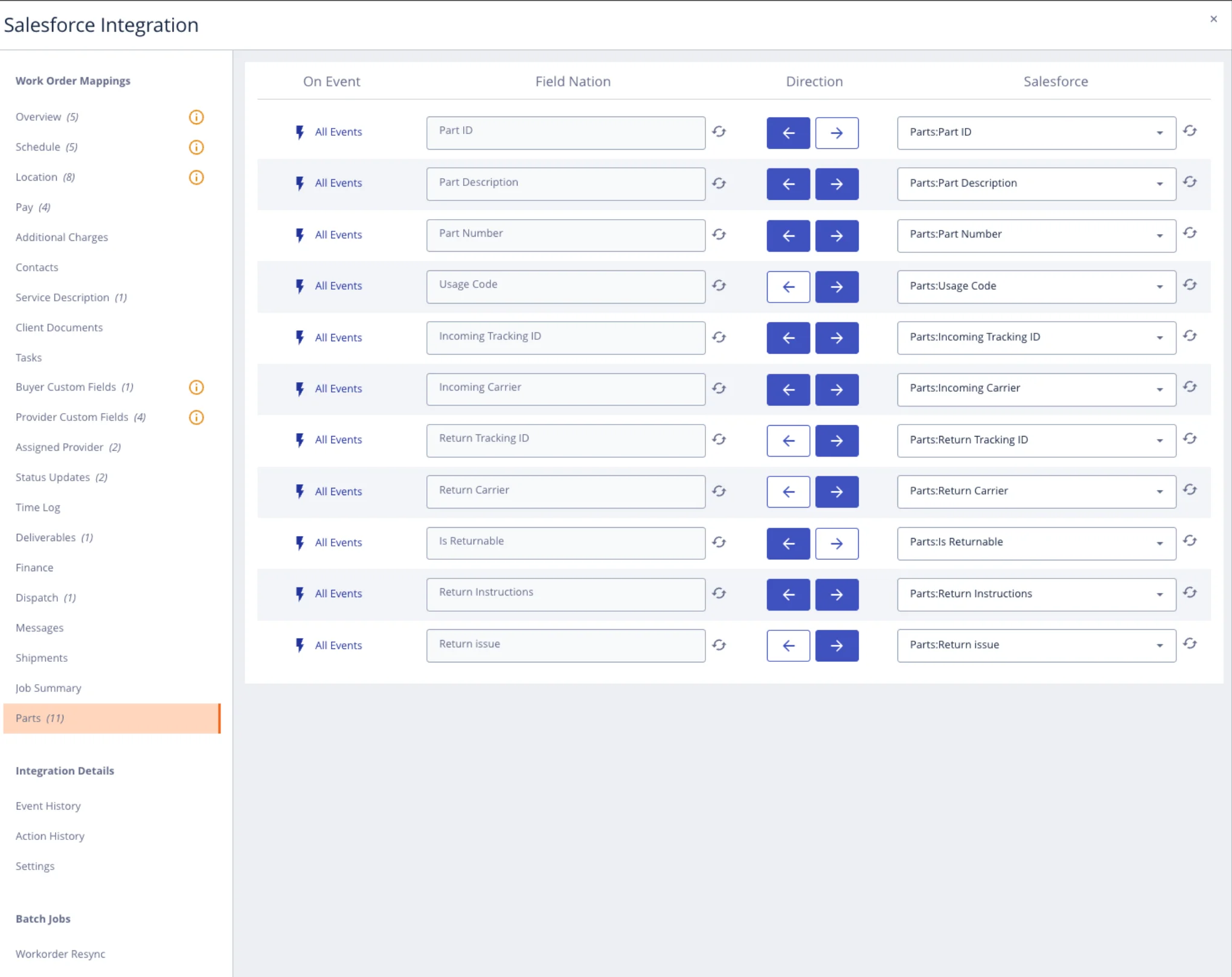
Task: Close the Salesforce Integration dialog
Action: click(x=1214, y=19)
